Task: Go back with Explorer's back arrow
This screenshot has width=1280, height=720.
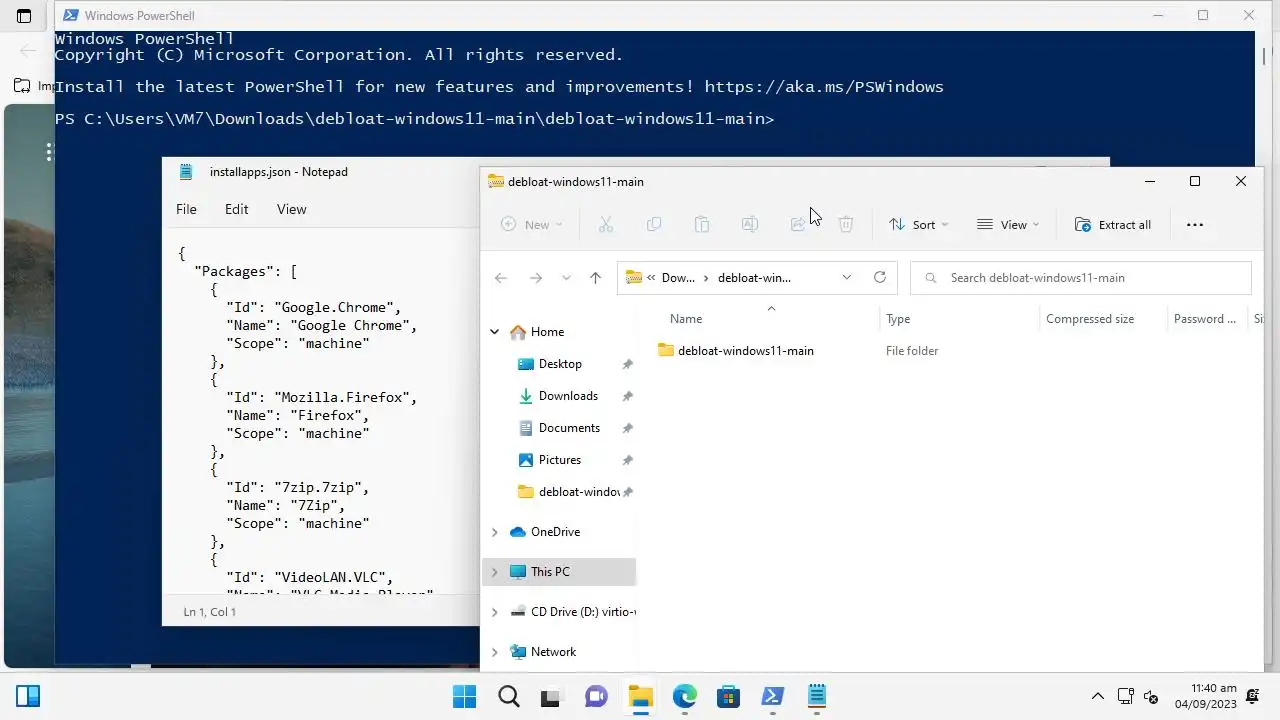Action: click(x=501, y=278)
